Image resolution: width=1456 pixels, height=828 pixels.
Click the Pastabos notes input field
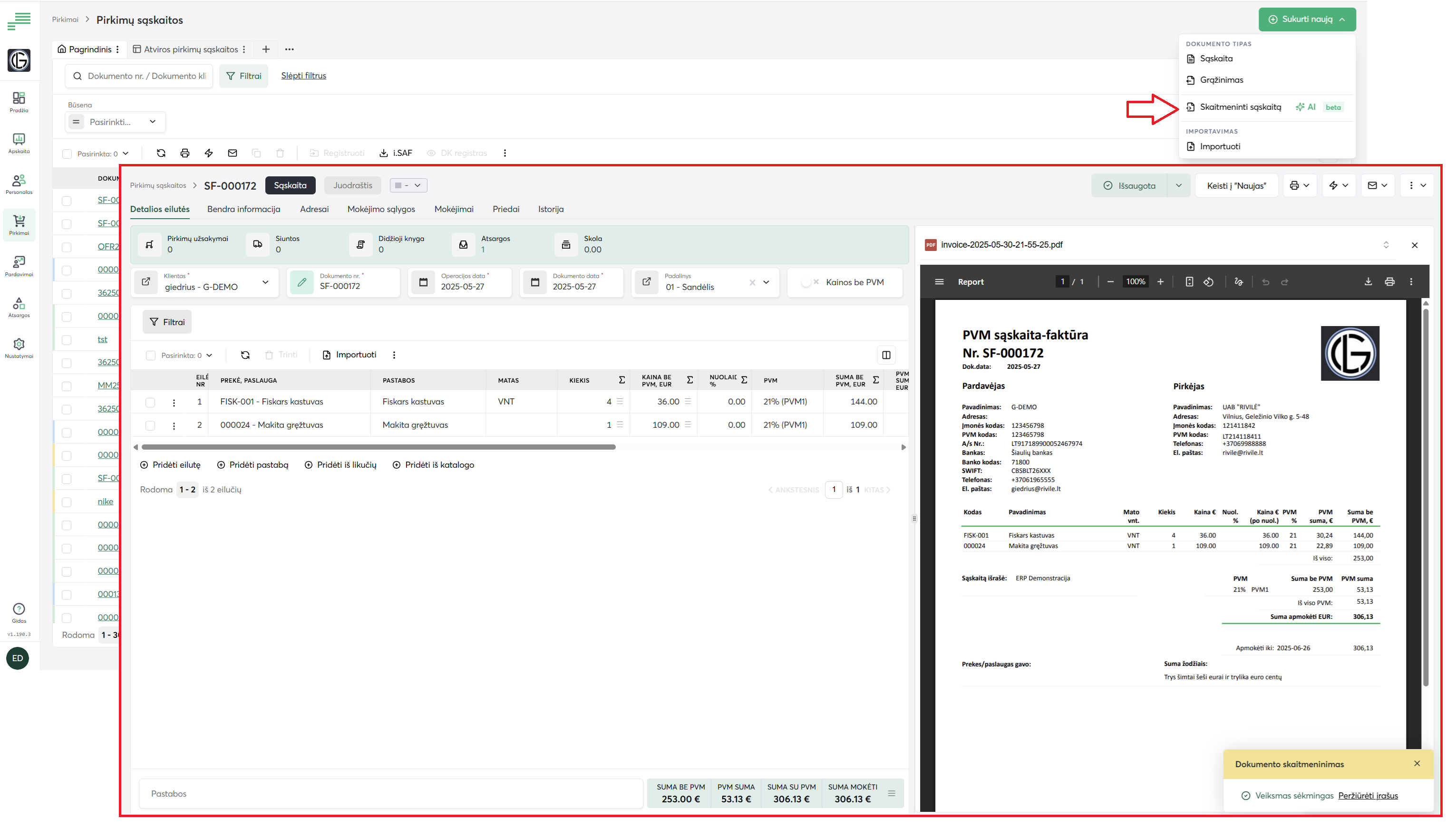click(390, 793)
